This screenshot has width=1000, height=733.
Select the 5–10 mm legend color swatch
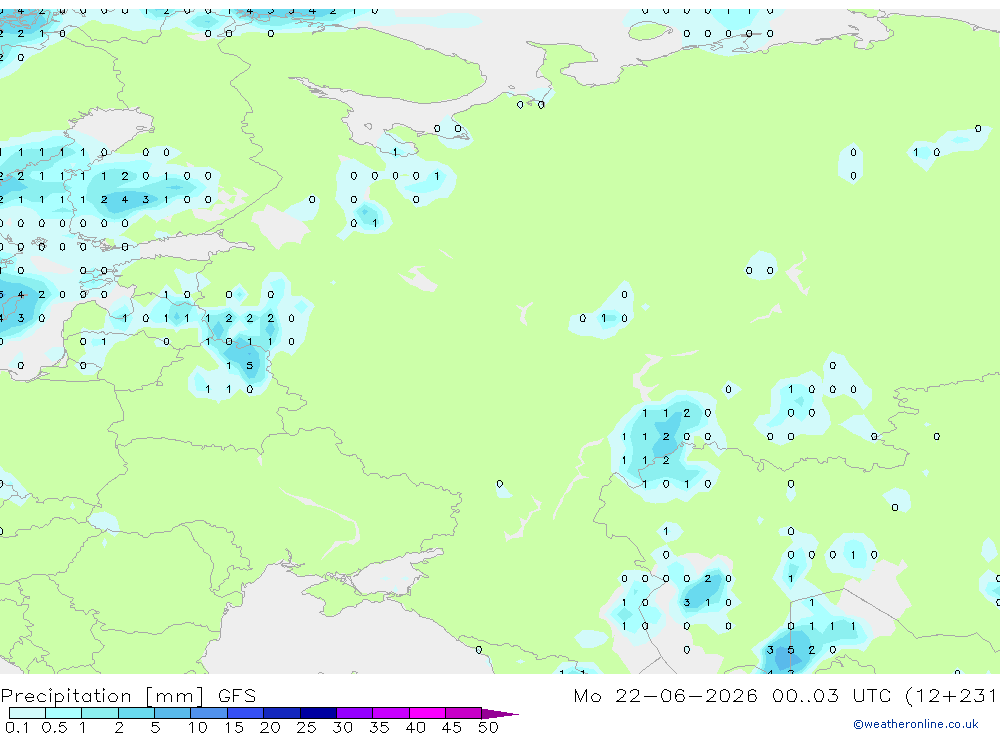(x=173, y=713)
